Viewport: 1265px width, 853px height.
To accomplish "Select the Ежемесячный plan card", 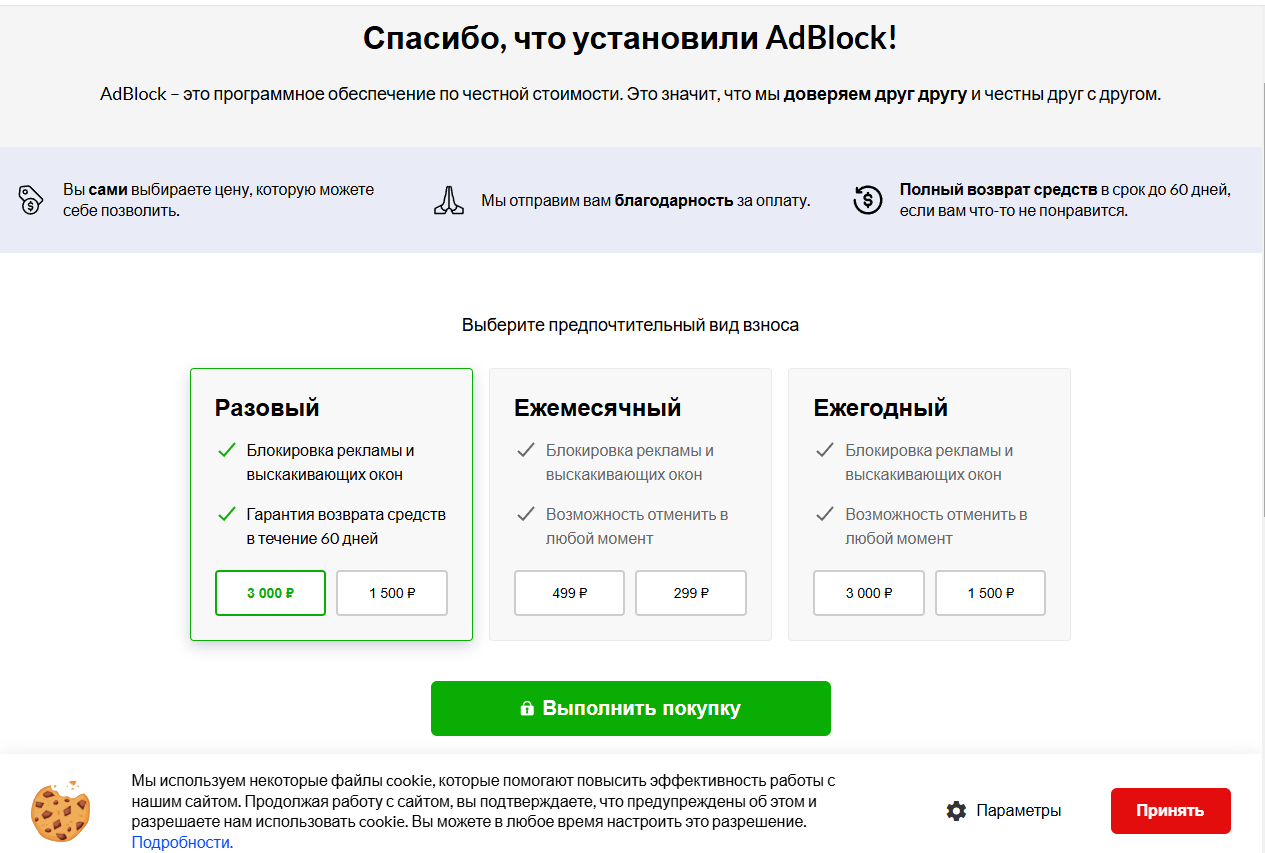I will 630,504.
